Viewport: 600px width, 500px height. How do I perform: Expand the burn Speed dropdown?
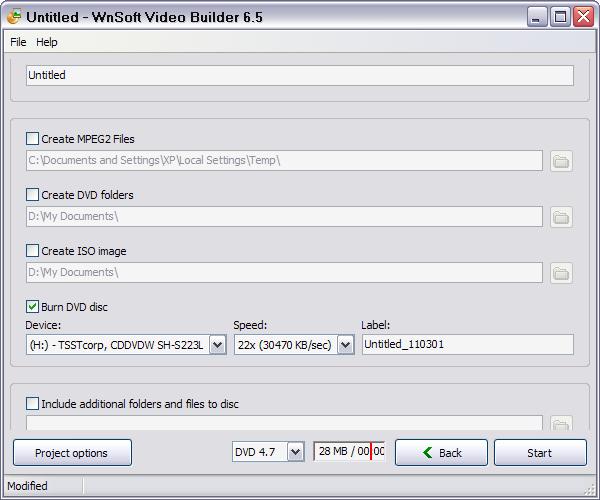pos(345,345)
